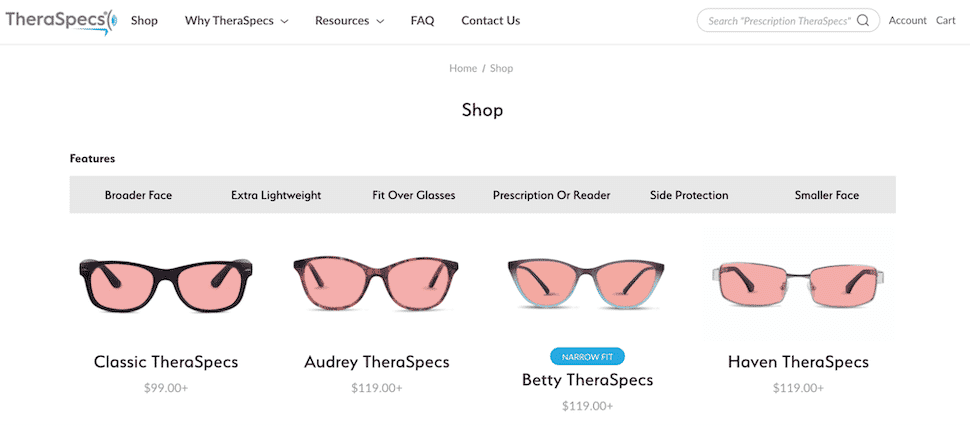Click the TheraSpecs logo
This screenshot has height=427, width=970.
60,20
